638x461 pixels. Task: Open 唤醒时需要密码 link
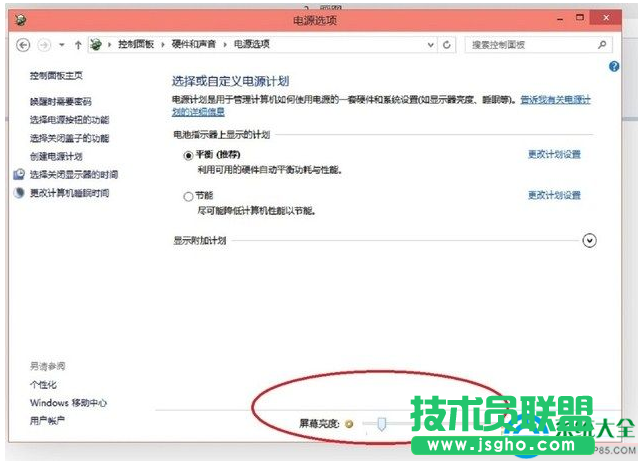click(61, 101)
